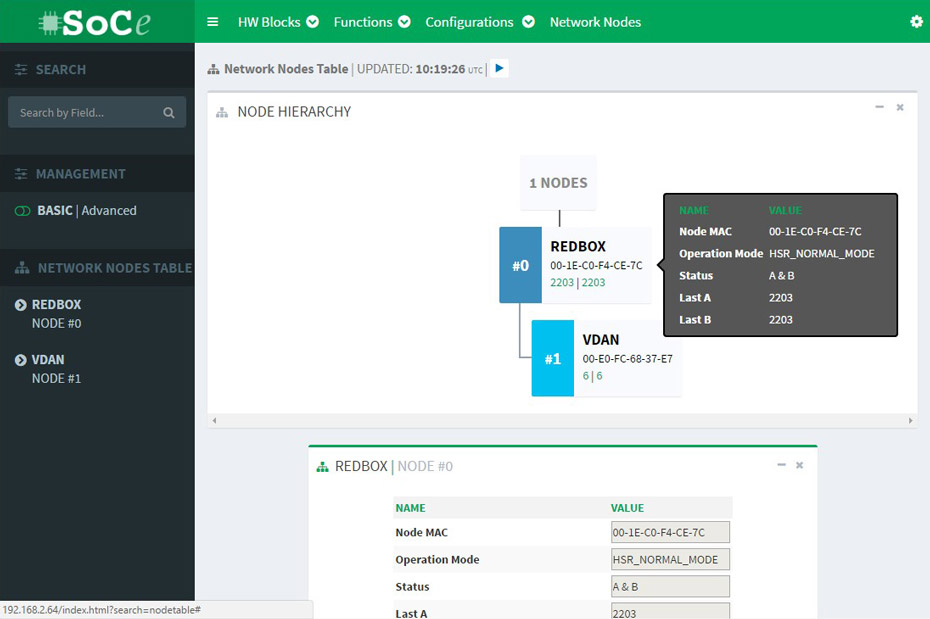Go to Network Nodes menu item
The width and height of the screenshot is (930, 619).
595,22
